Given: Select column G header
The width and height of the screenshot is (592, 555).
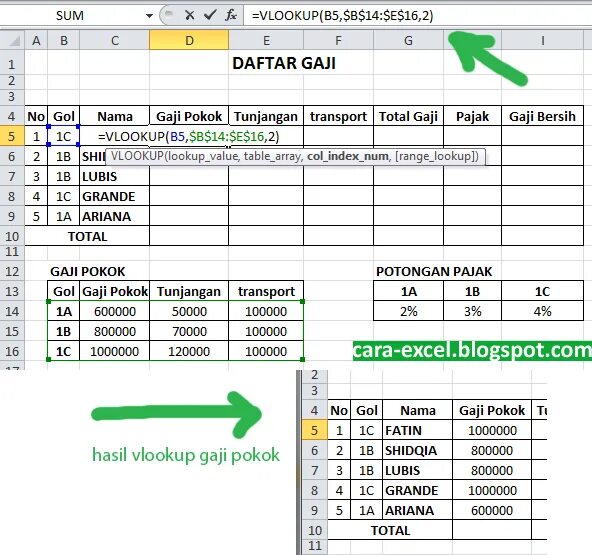Looking at the screenshot, I should pos(409,40).
